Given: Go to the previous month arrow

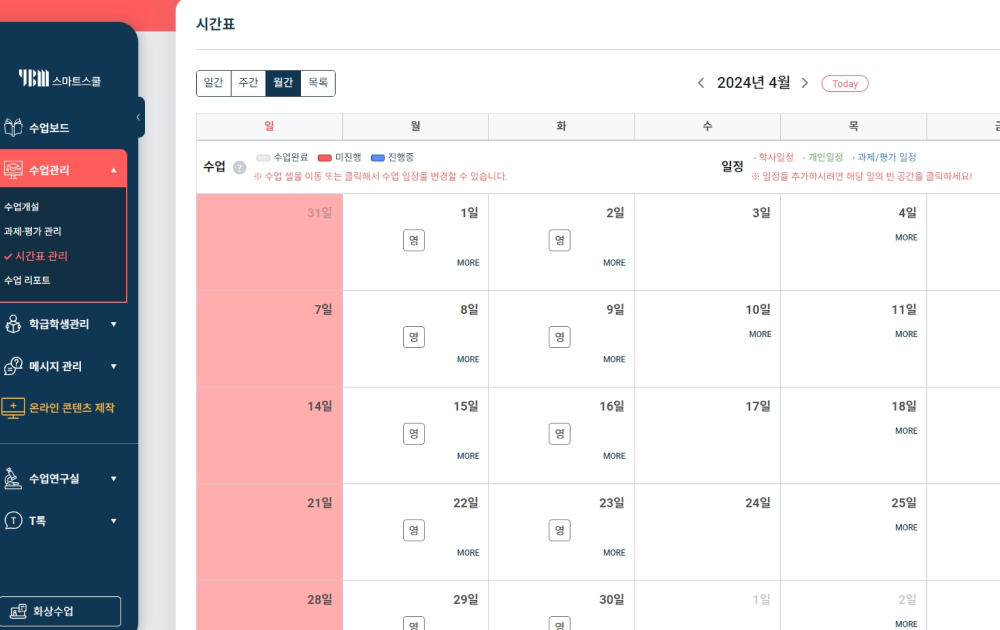Looking at the screenshot, I should (701, 83).
